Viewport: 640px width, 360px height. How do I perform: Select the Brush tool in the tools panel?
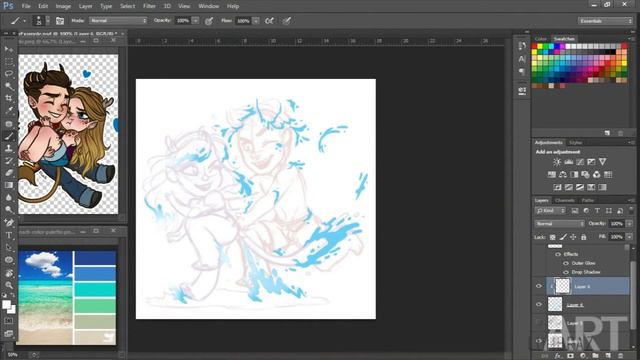point(9,136)
